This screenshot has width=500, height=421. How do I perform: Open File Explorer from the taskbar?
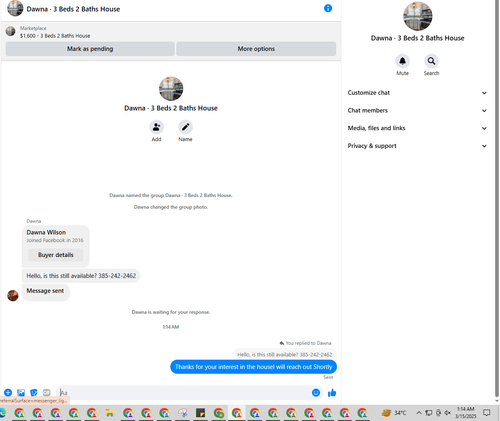click(110, 413)
